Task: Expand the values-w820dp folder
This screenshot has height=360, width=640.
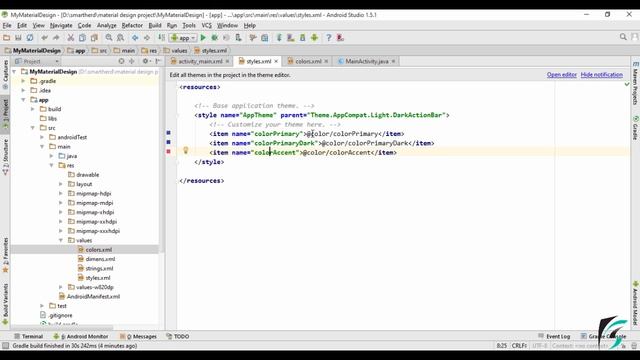Action: pos(61,287)
